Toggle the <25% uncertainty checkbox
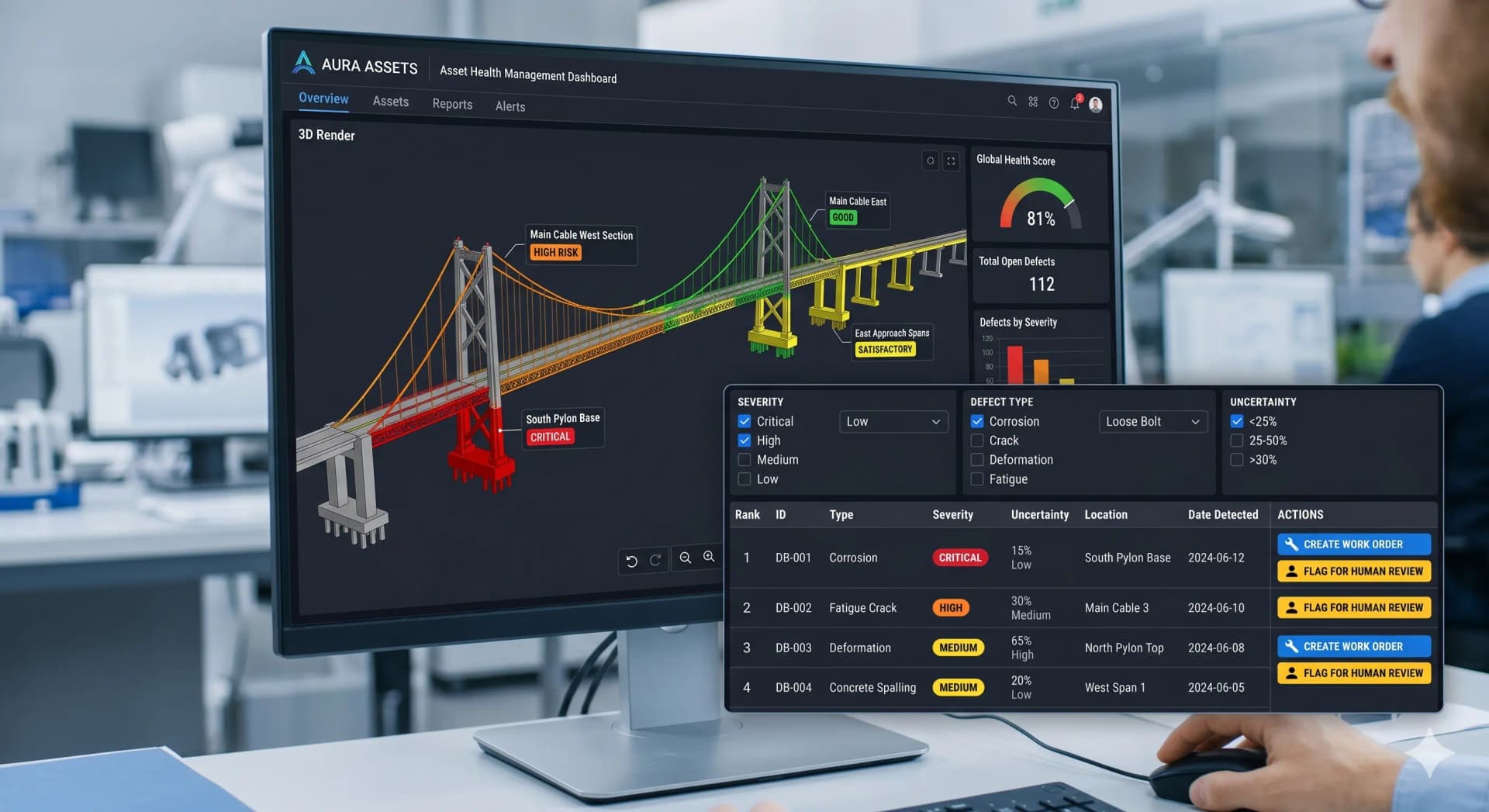 (1237, 421)
